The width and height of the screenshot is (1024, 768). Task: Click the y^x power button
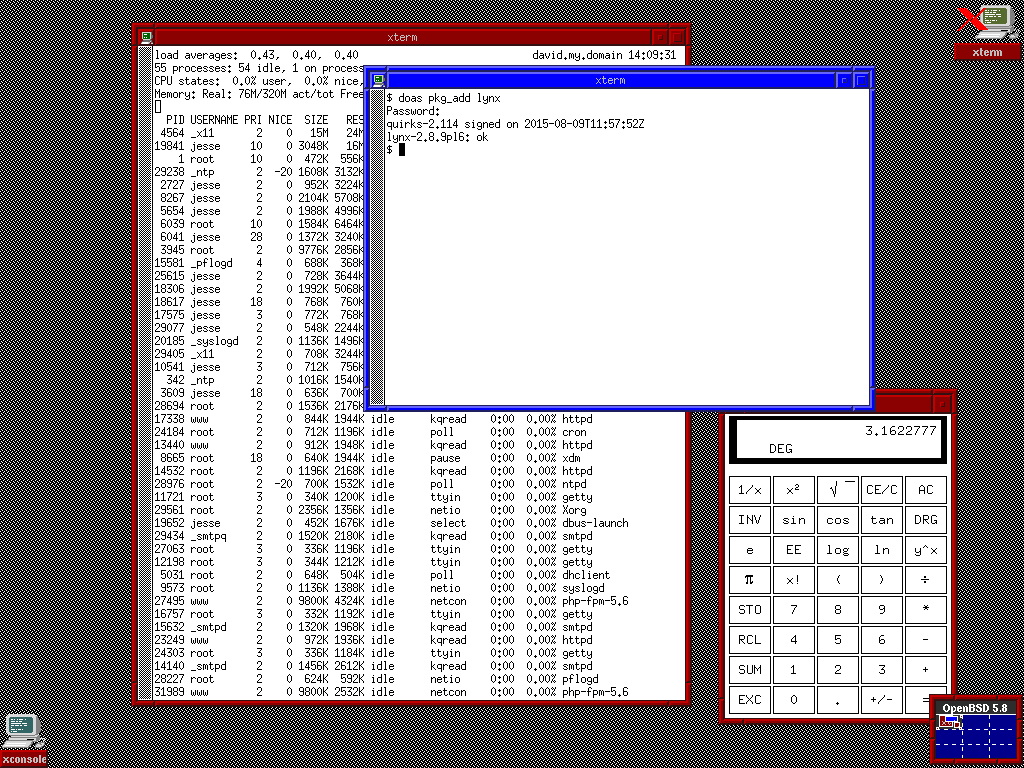click(x=925, y=550)
